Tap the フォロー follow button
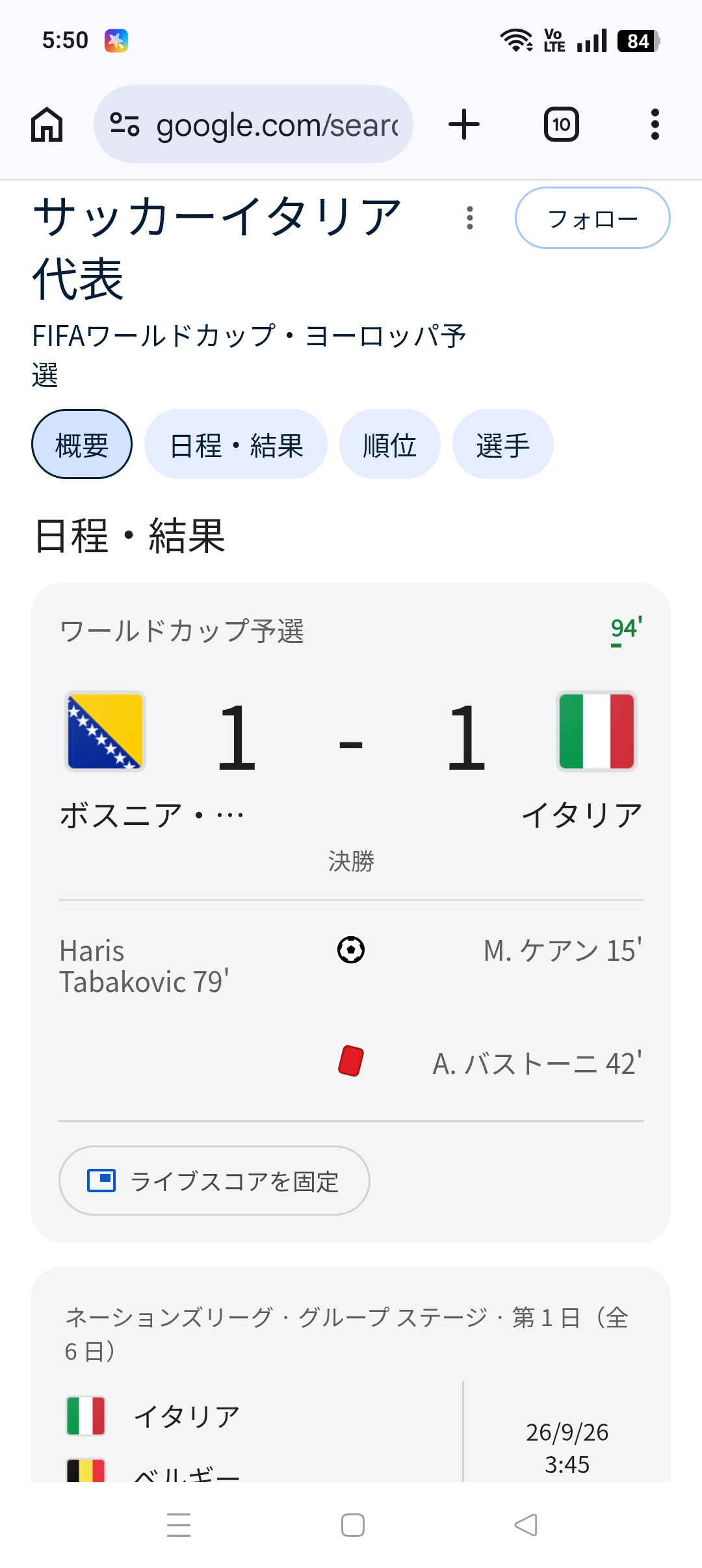 click(x=592, y=218)
